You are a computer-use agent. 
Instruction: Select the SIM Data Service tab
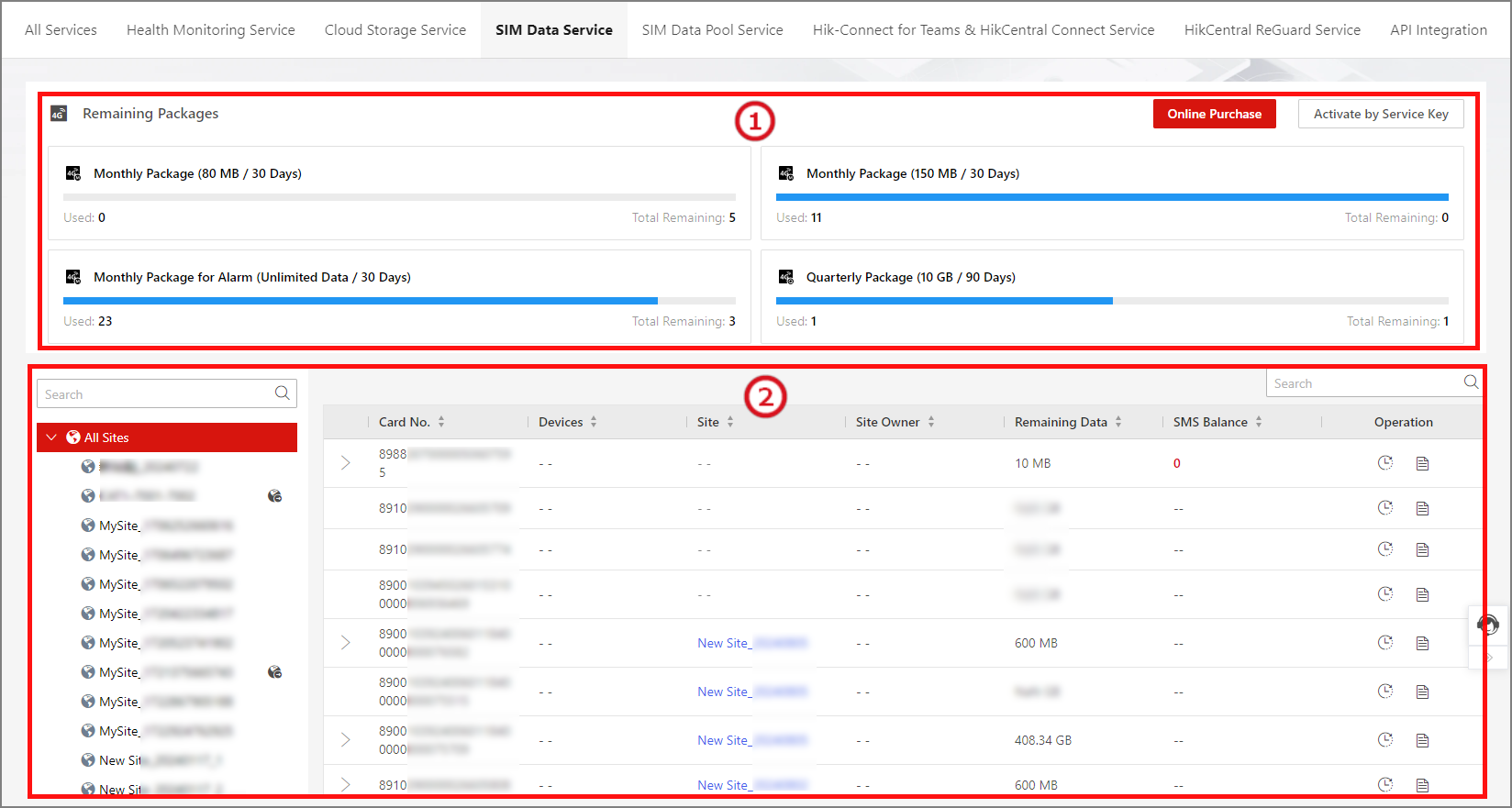point(554,29)
